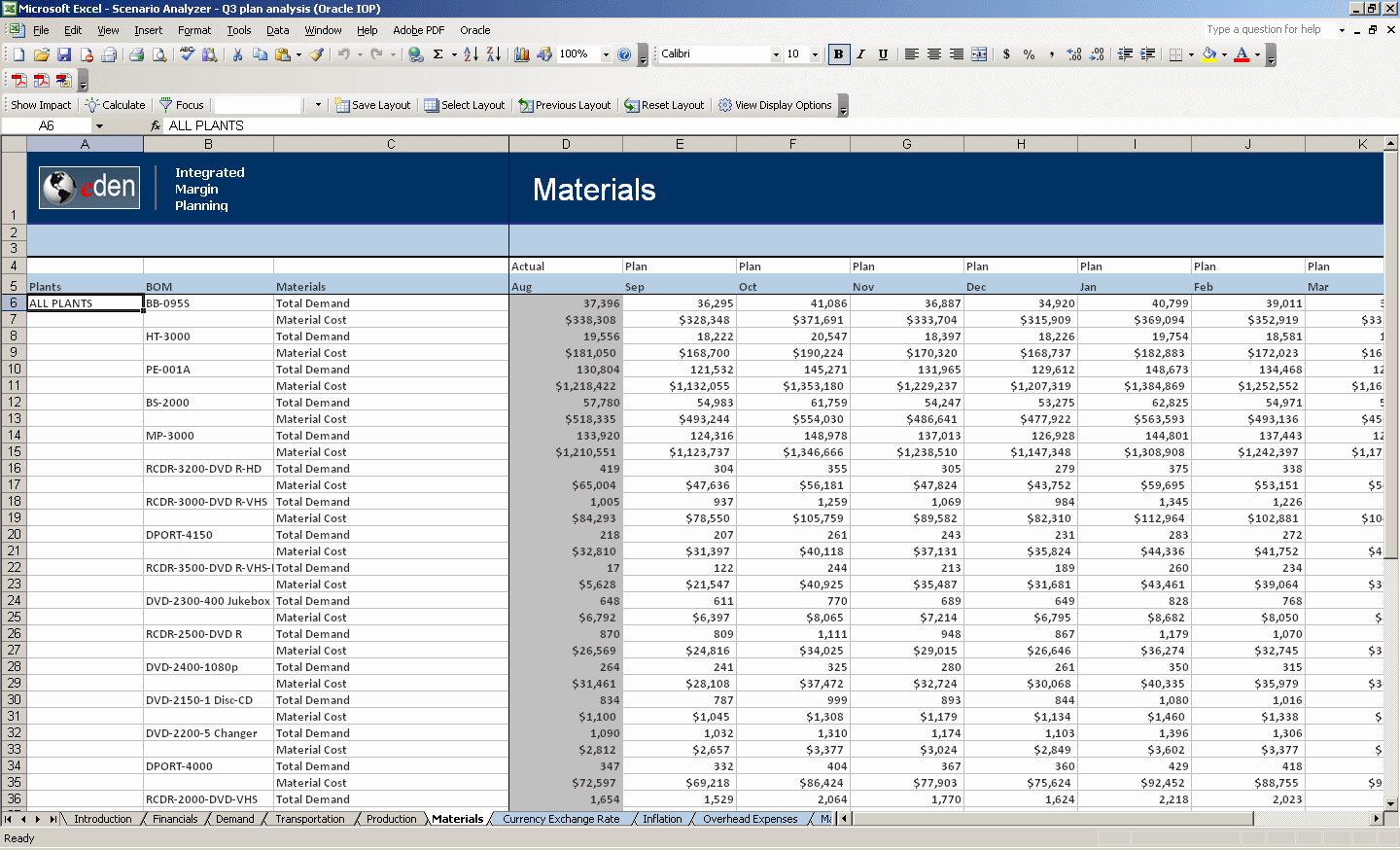Image resolution: width=1400 pixels, height=850 pixels.
Task: Click the Print Preview icon
Action: tap(159, 54)
